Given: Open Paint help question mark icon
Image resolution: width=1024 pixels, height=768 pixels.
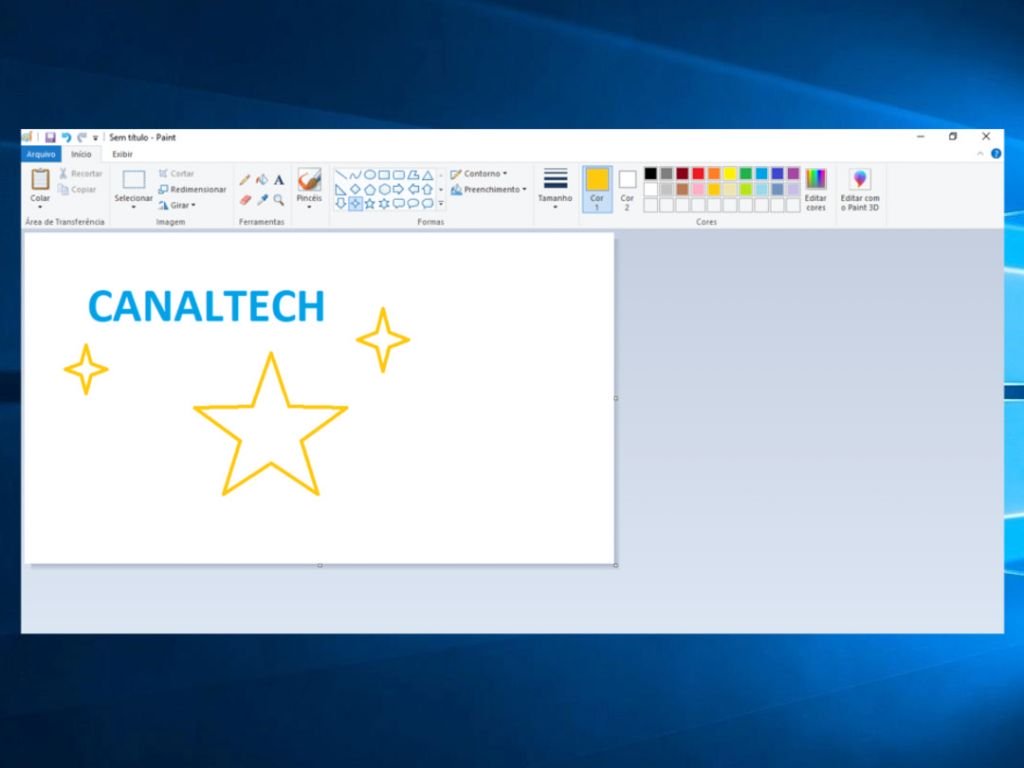Looking at the screenshot, I should pyautogui.click(x=996, y=154).
